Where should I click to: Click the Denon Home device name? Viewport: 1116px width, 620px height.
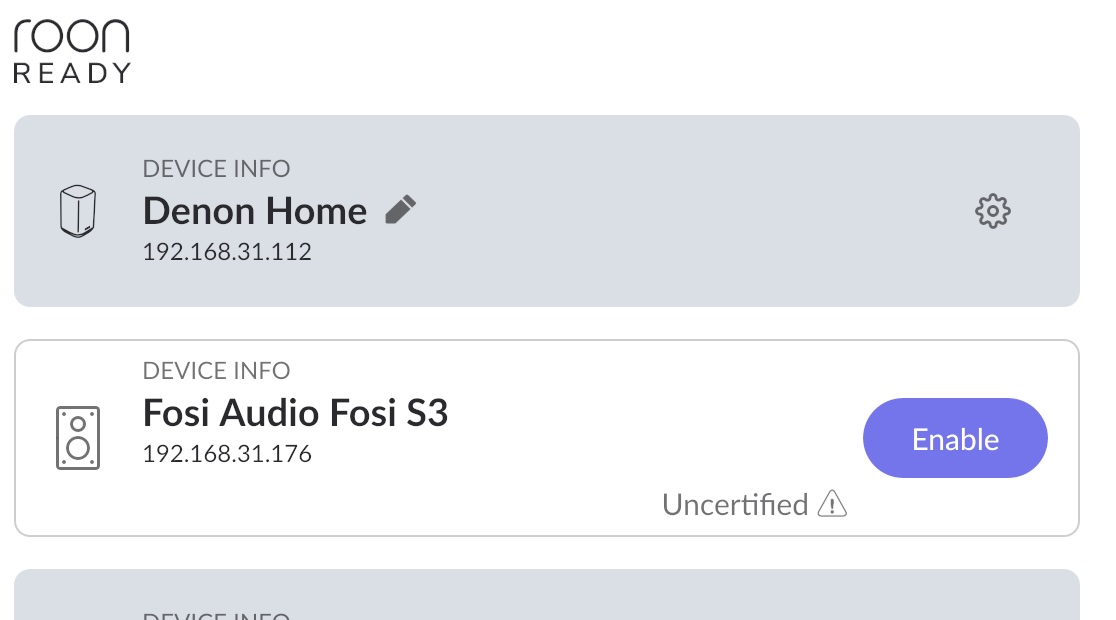[255, 210]
